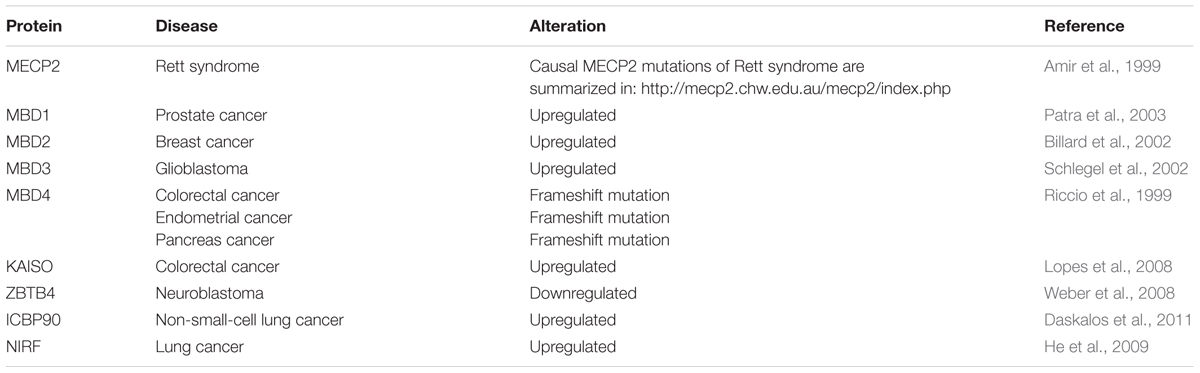Screen dimensions: 1200x373
Task: Select the Reference column header
Action: [x=1084, y=27]
